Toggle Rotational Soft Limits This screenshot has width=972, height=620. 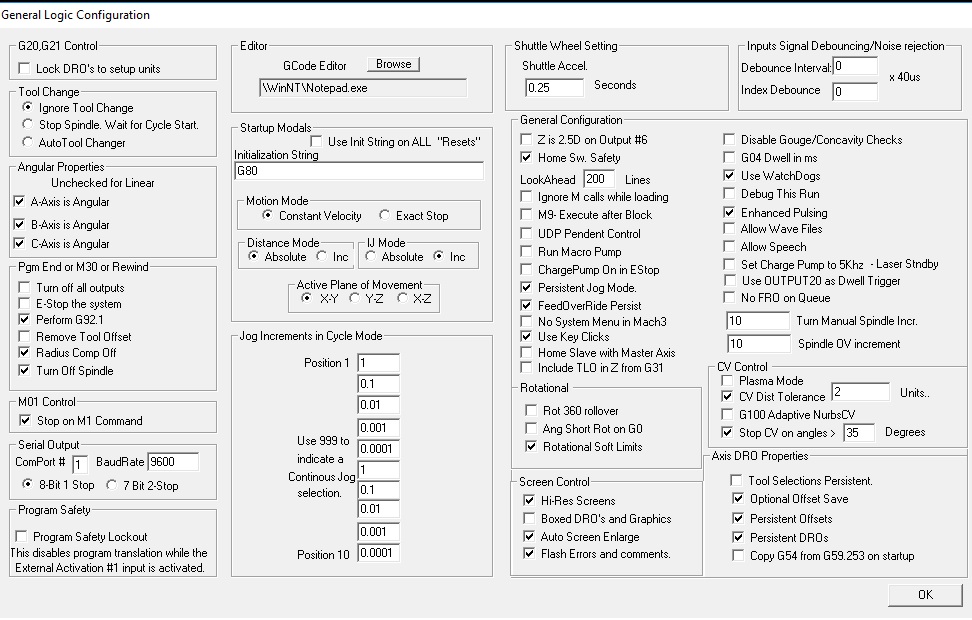531,446
